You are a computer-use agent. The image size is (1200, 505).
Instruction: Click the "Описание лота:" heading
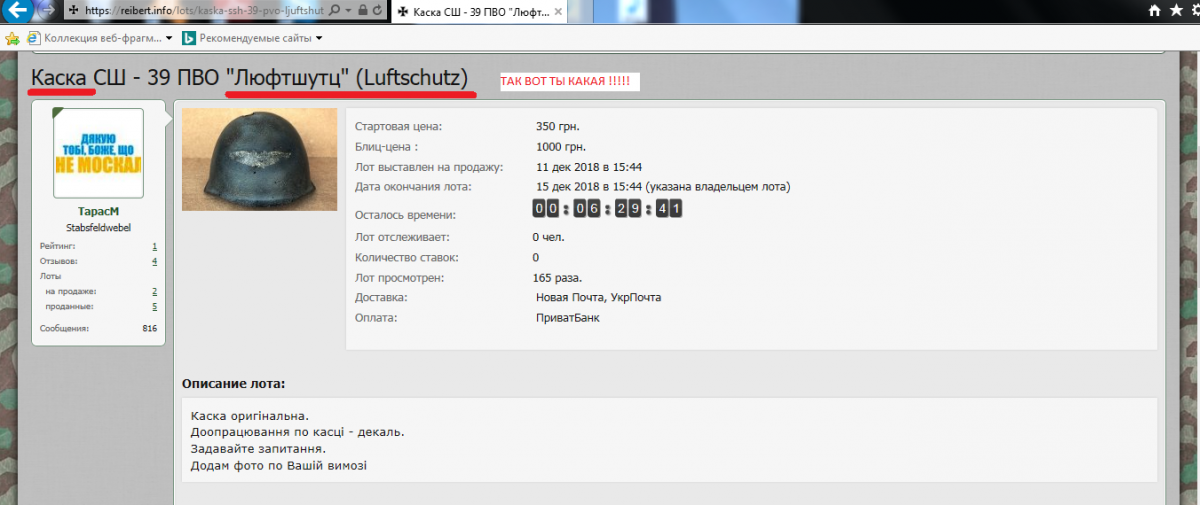[233, 383]
